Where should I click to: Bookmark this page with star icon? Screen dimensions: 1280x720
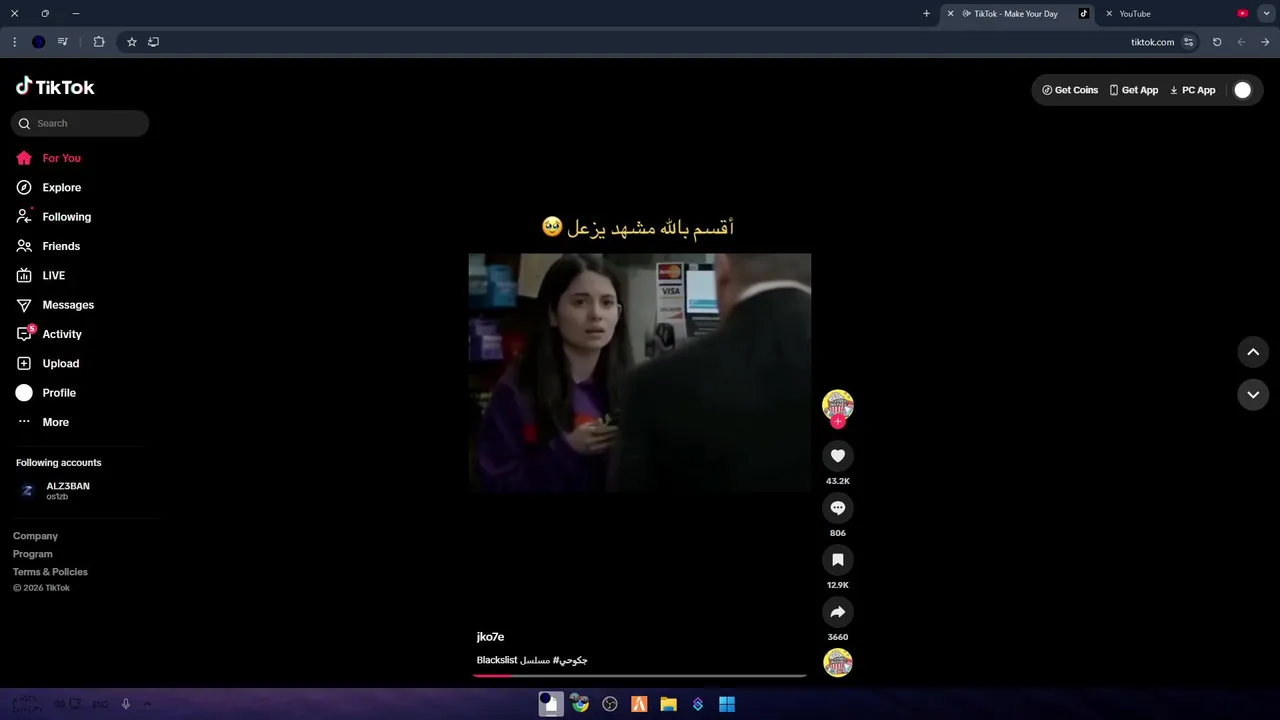[x=131, y=42]
